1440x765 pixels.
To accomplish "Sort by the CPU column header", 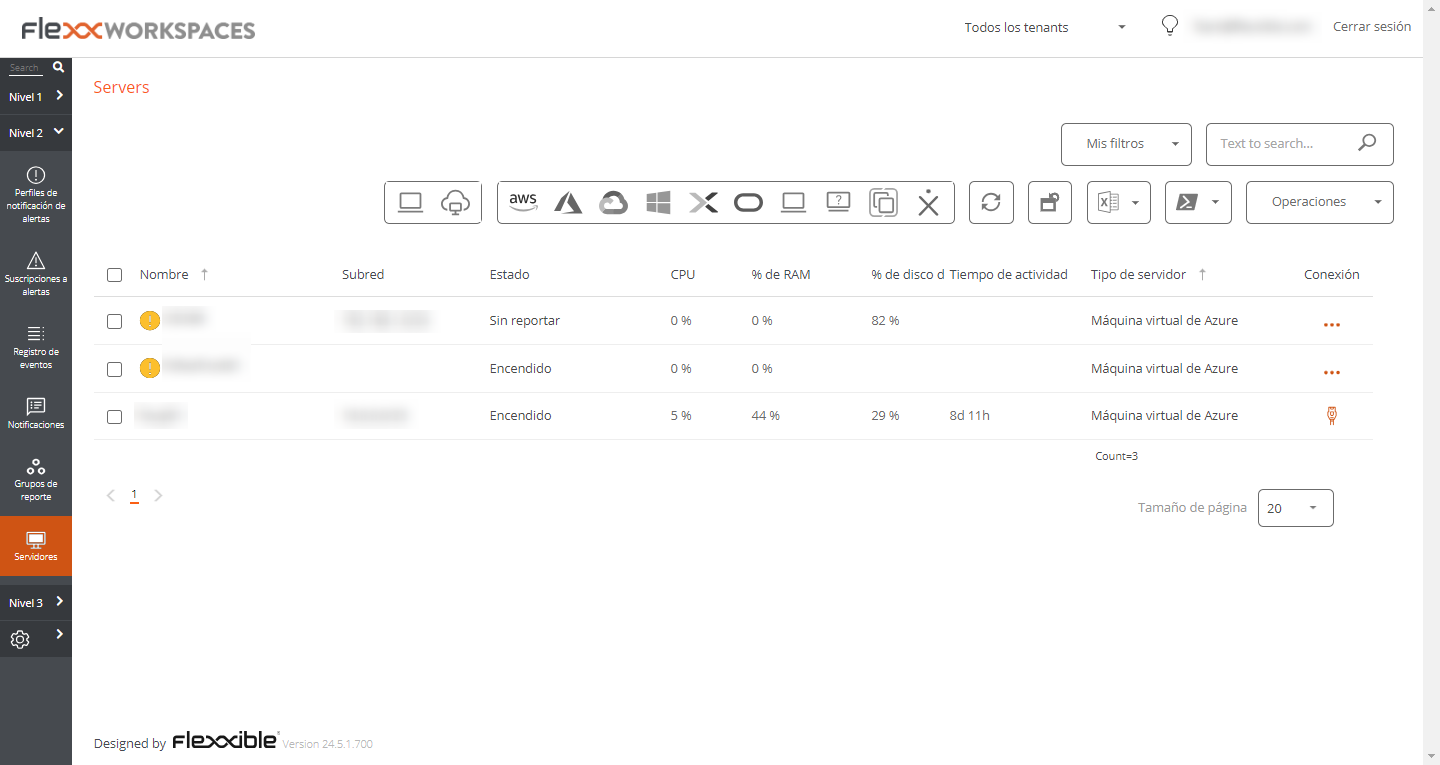I will tap(683, 274).
